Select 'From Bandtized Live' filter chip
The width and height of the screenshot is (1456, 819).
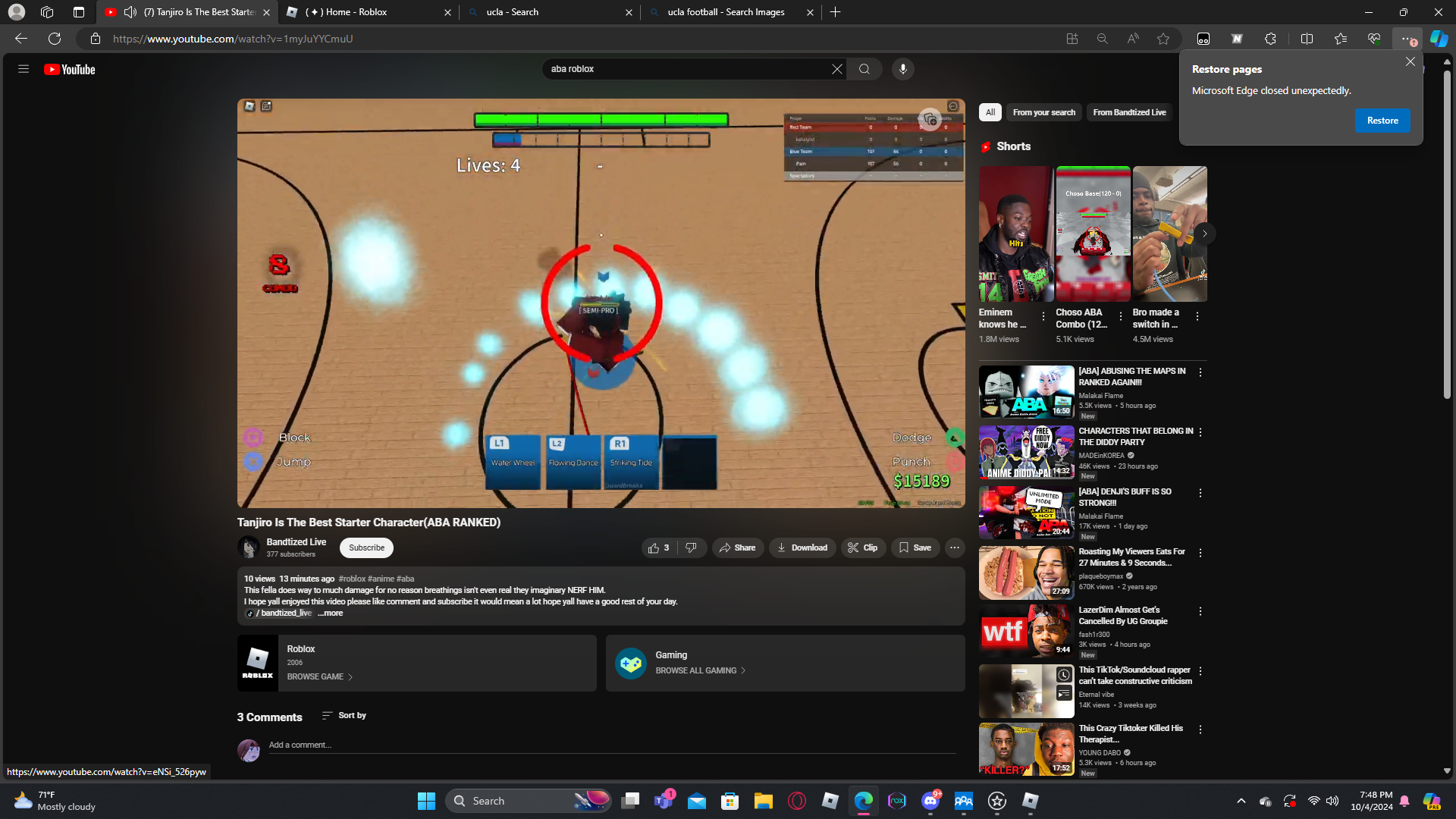click(1130, 112)
